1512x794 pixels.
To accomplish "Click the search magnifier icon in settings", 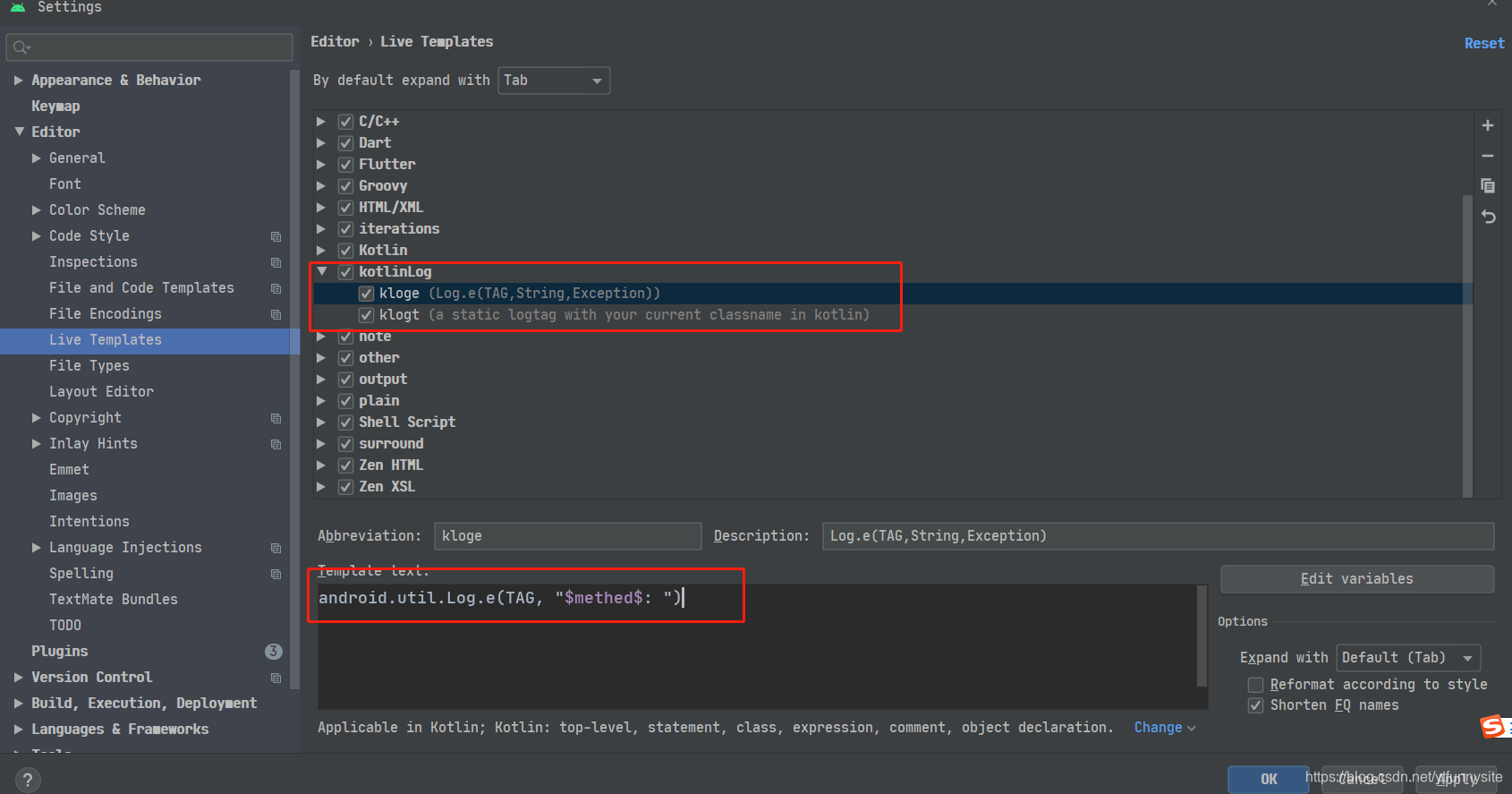I will (x=21, y=47).
